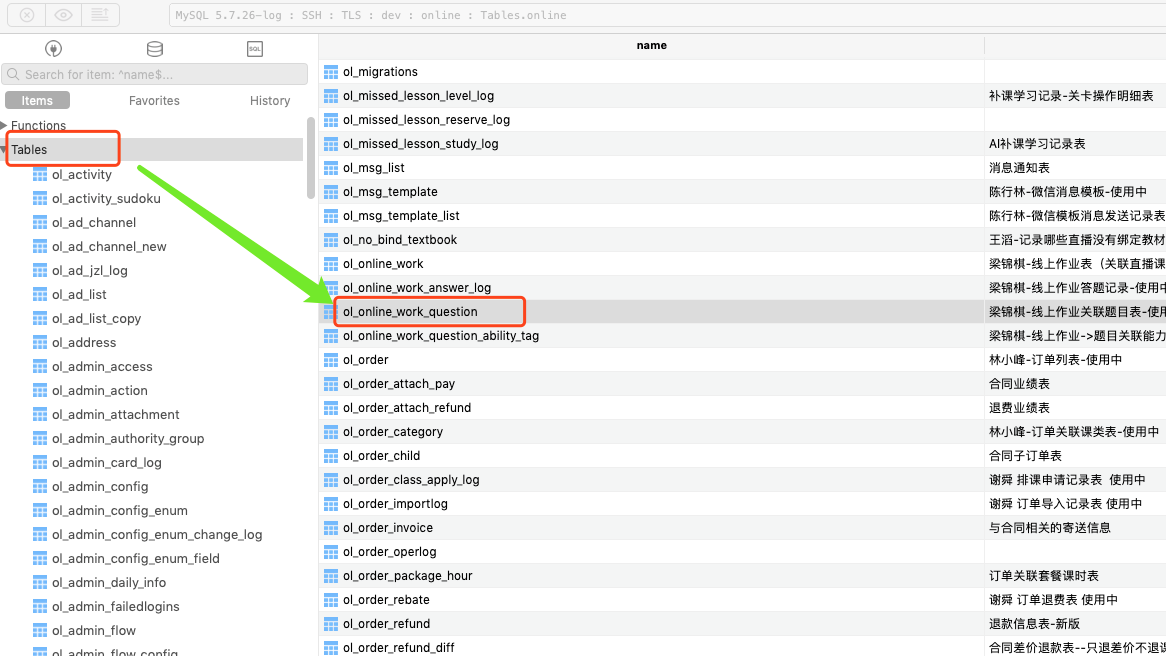Select ol_order_class_apply_log row

(743, 480)
